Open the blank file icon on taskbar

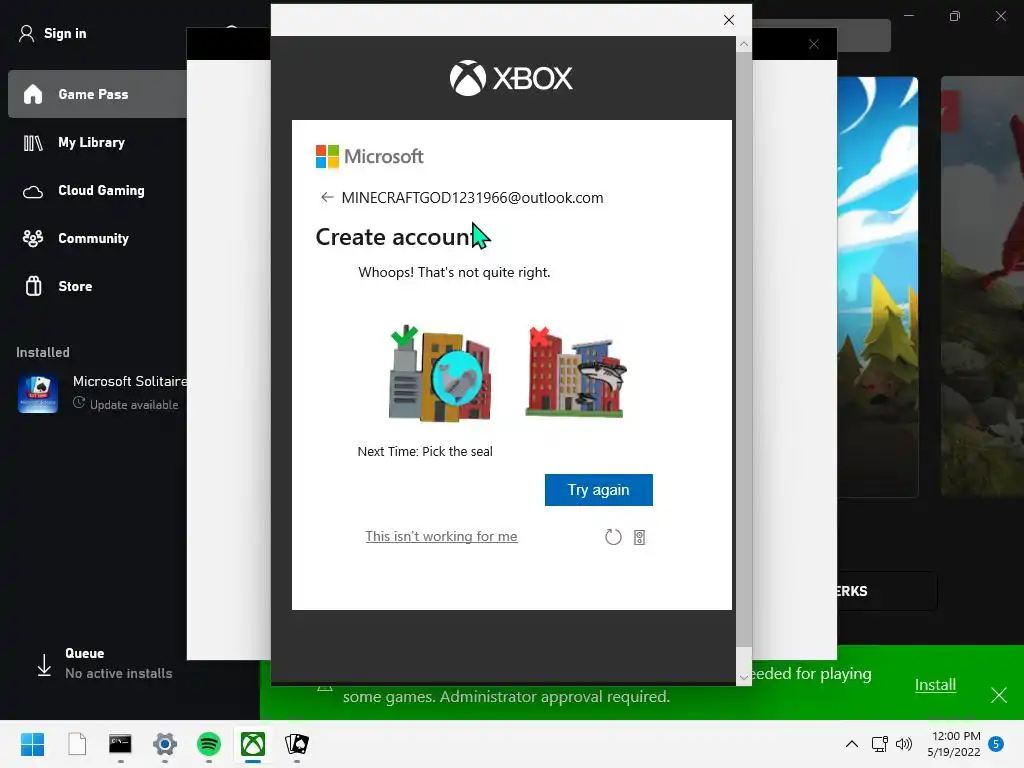click(77, 744)
